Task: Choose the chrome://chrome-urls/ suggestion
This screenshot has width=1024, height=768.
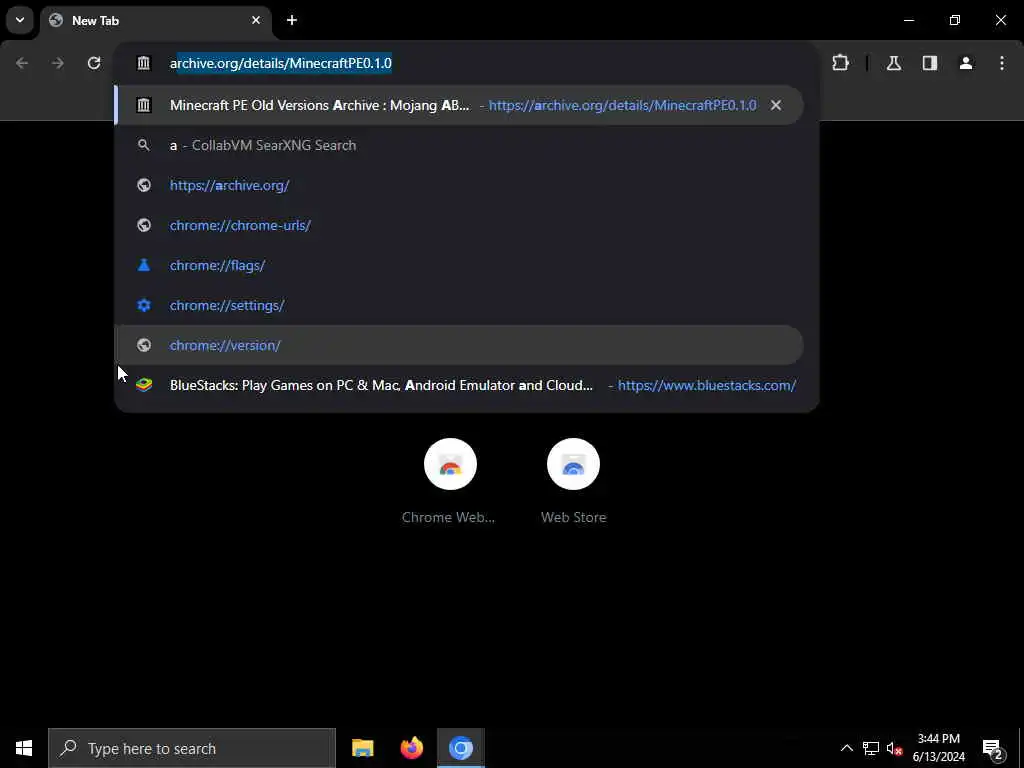Action: pos(458,225)
